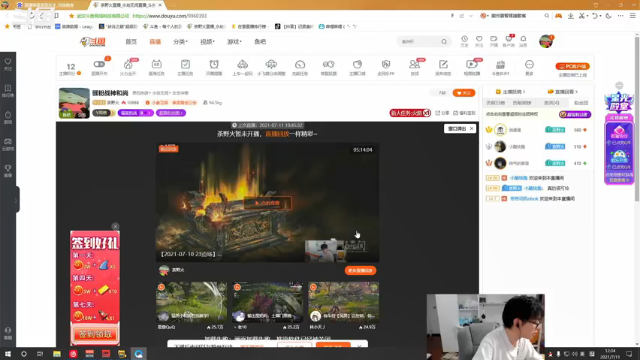Focus the Douyu site search field
Image resolution: width=640 pixels, height=360 pixels.
[x=419, y=42]
